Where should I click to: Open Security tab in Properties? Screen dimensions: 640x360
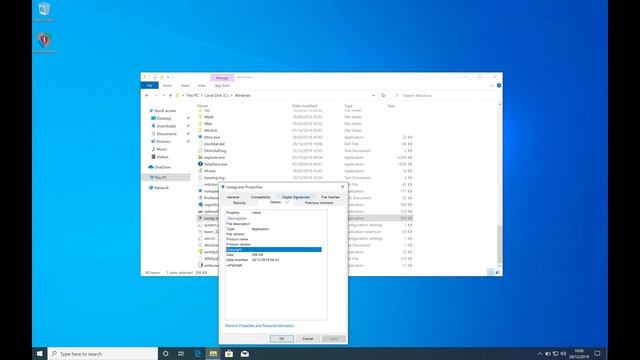pos(239,203)
